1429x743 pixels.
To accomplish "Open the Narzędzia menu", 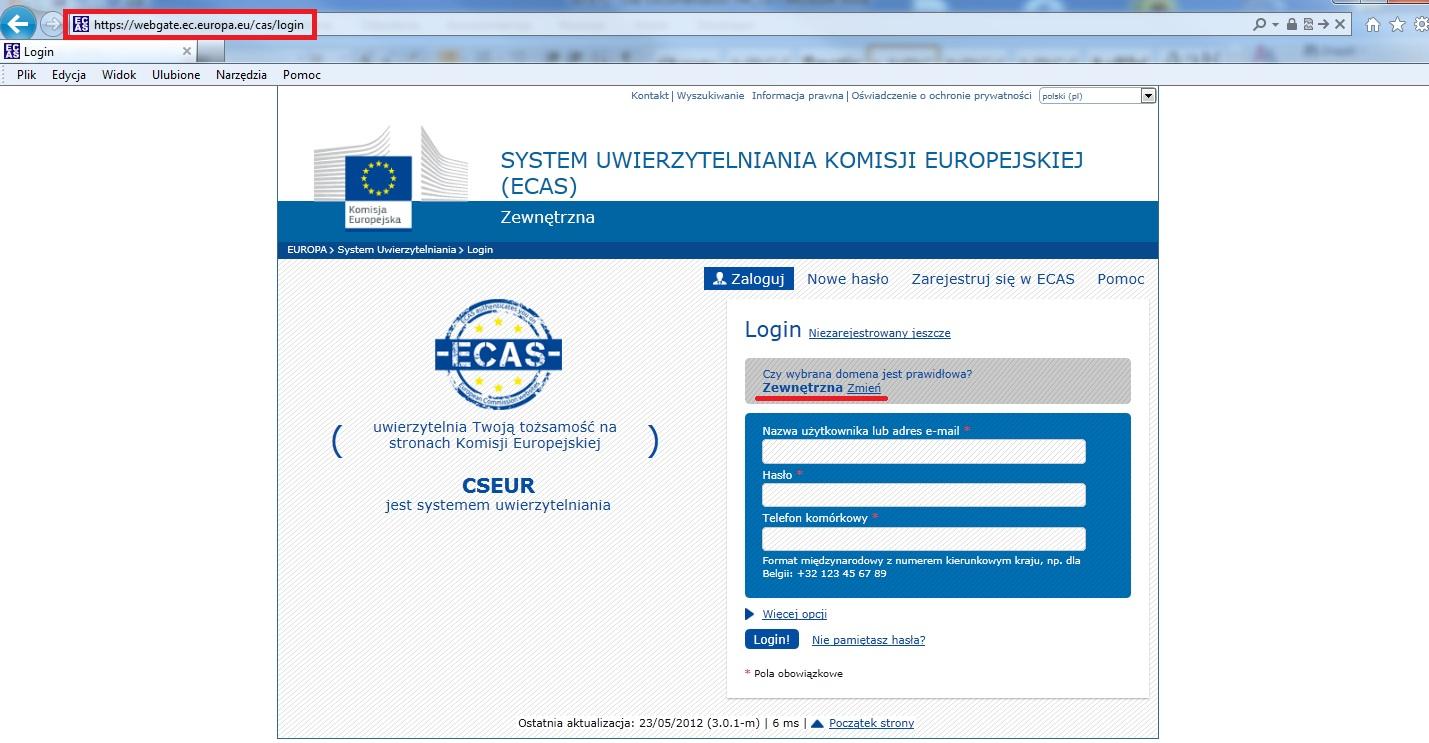I will [x=241, y=75].
